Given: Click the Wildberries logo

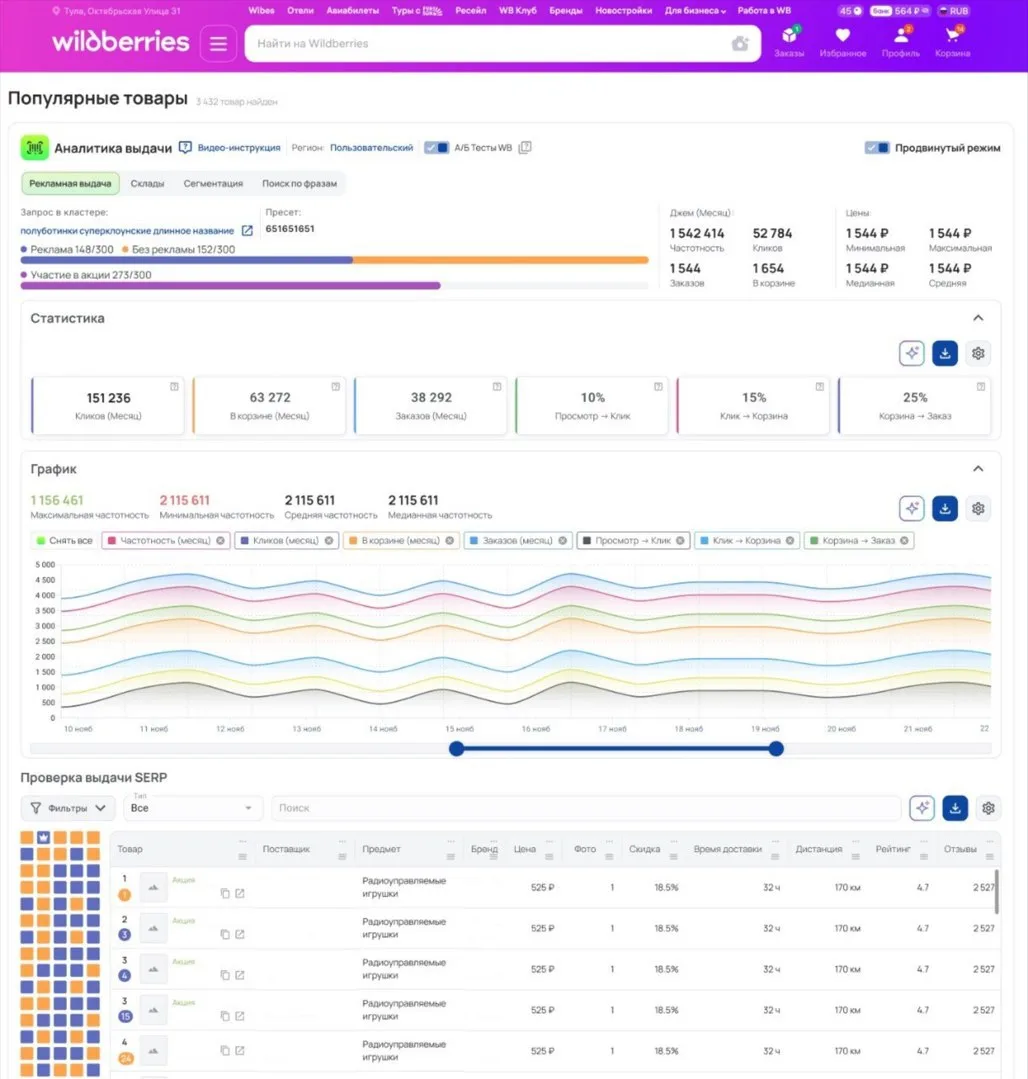Looking at the screenshot, I should pos(120,41).
